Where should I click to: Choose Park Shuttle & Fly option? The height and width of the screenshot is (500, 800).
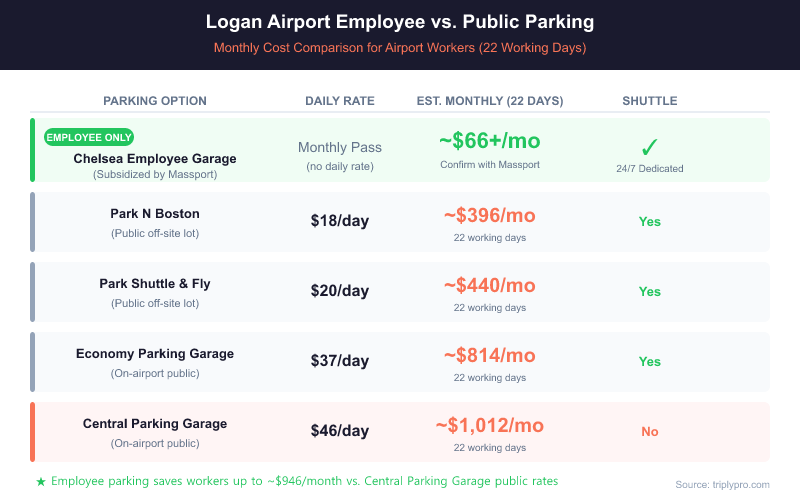point(155,283)
